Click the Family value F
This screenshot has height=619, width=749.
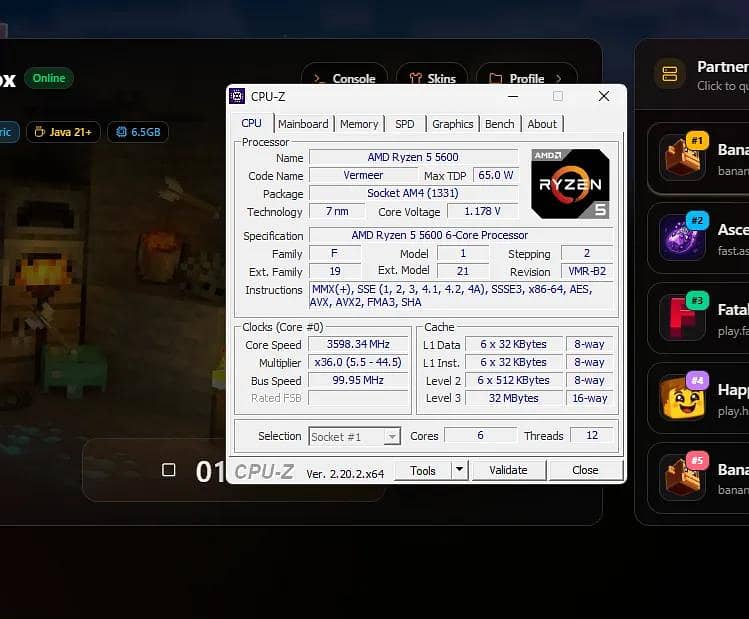click(335, 253)
